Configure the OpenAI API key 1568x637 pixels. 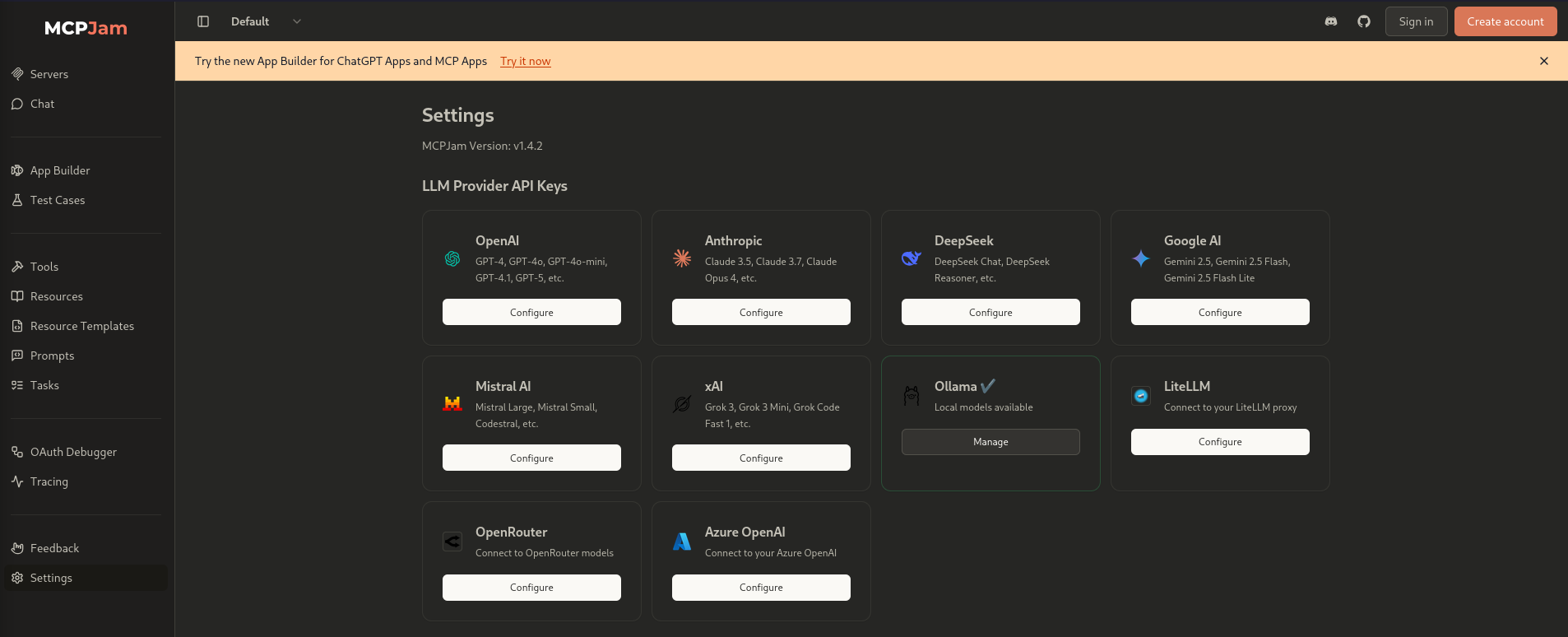point(531,312)
